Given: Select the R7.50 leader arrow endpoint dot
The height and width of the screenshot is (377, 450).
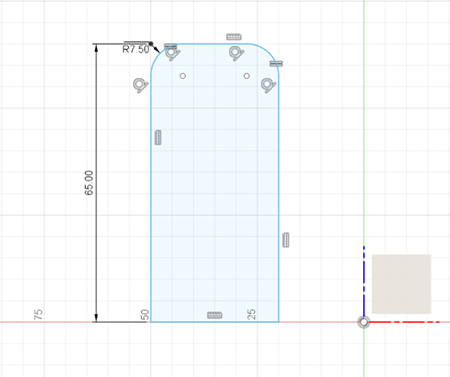Looking at the screenshot, I should (151, 43).
